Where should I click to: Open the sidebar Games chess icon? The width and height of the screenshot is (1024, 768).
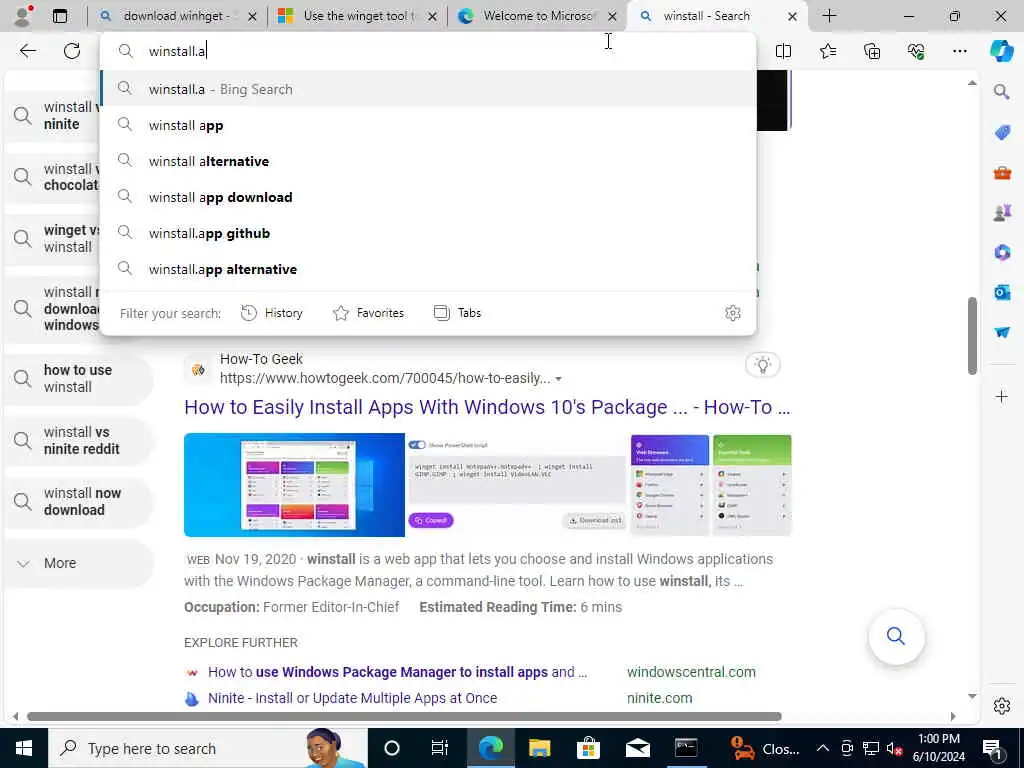point(1002,212)
